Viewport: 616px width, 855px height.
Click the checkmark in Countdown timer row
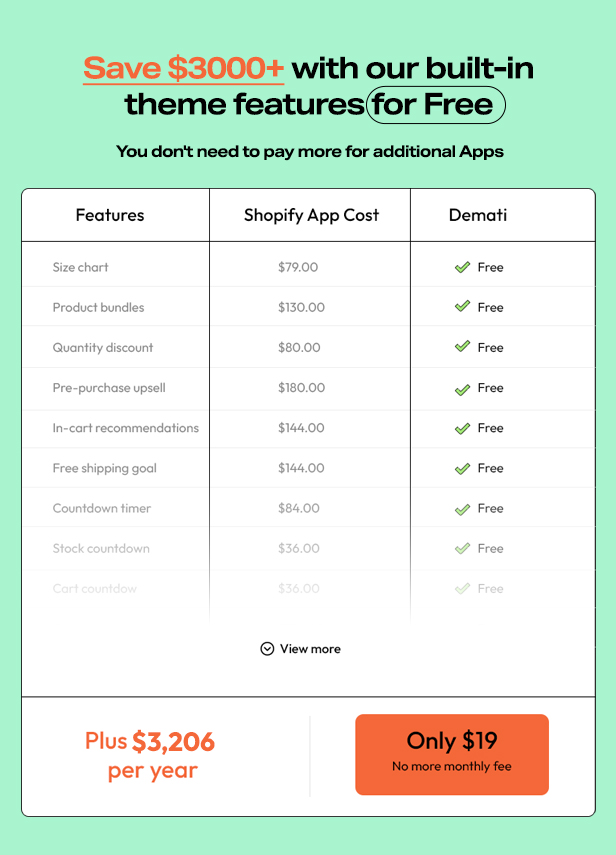click(x=462, y=509)
